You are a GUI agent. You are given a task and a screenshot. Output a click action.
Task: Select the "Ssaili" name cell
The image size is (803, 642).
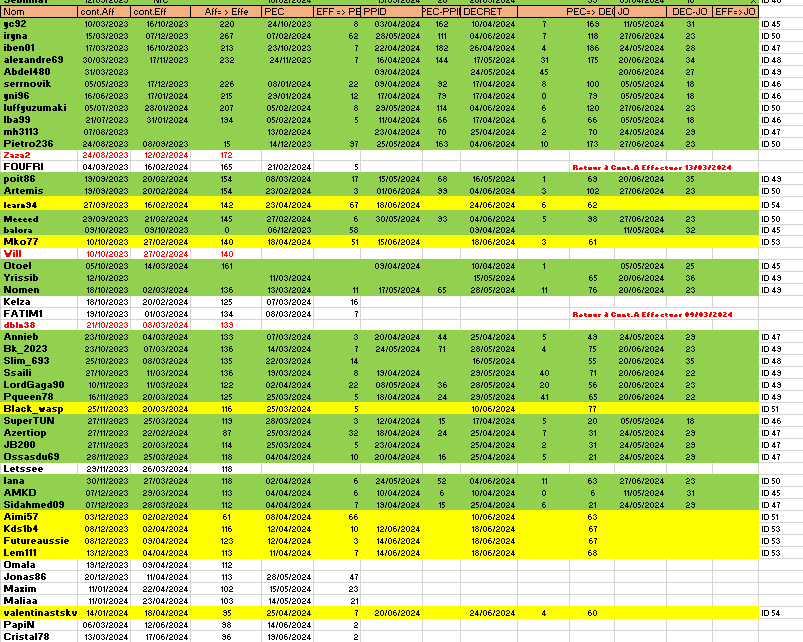(x=39, y=373)
